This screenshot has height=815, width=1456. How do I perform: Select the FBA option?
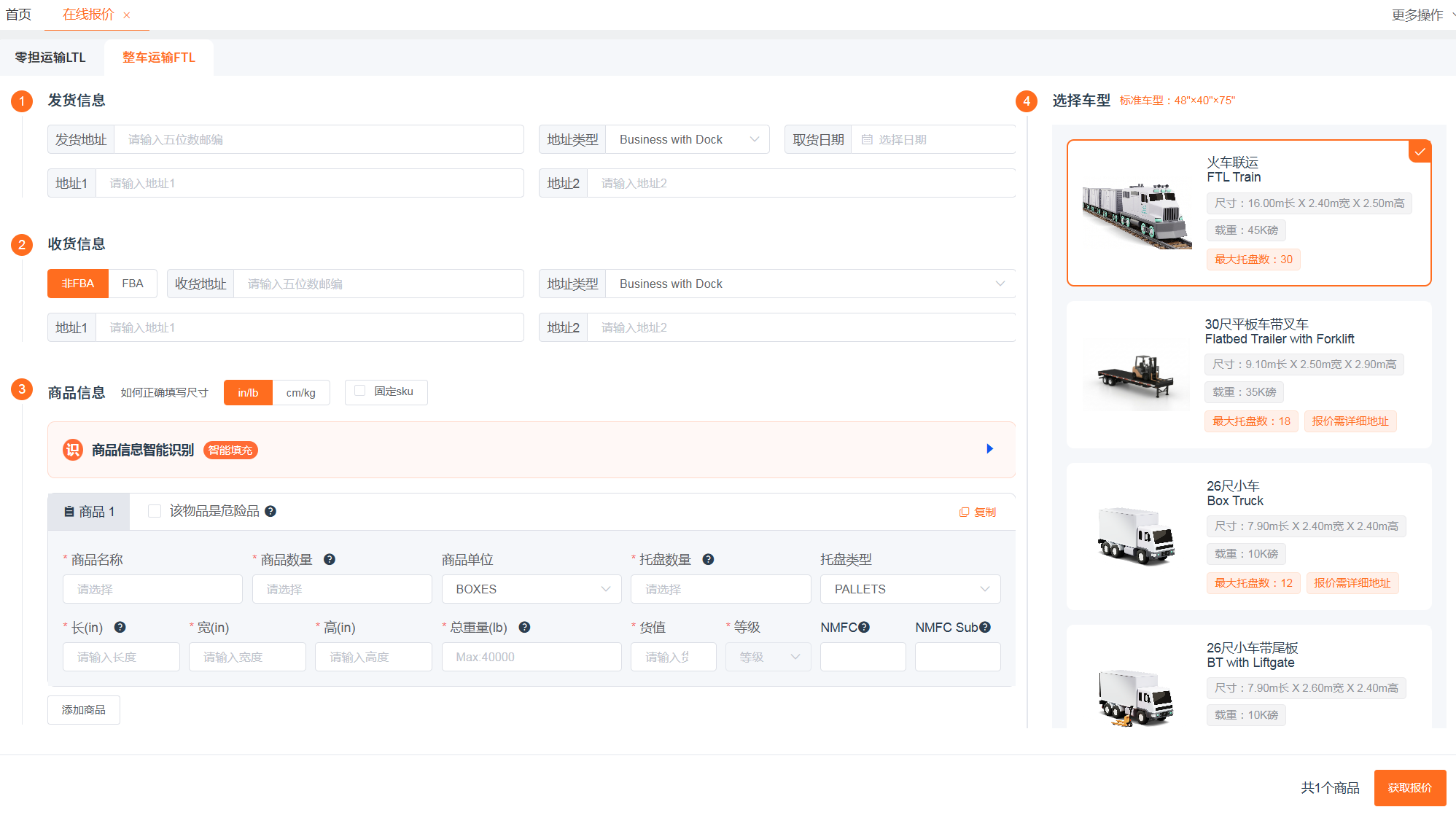(133, 284)
